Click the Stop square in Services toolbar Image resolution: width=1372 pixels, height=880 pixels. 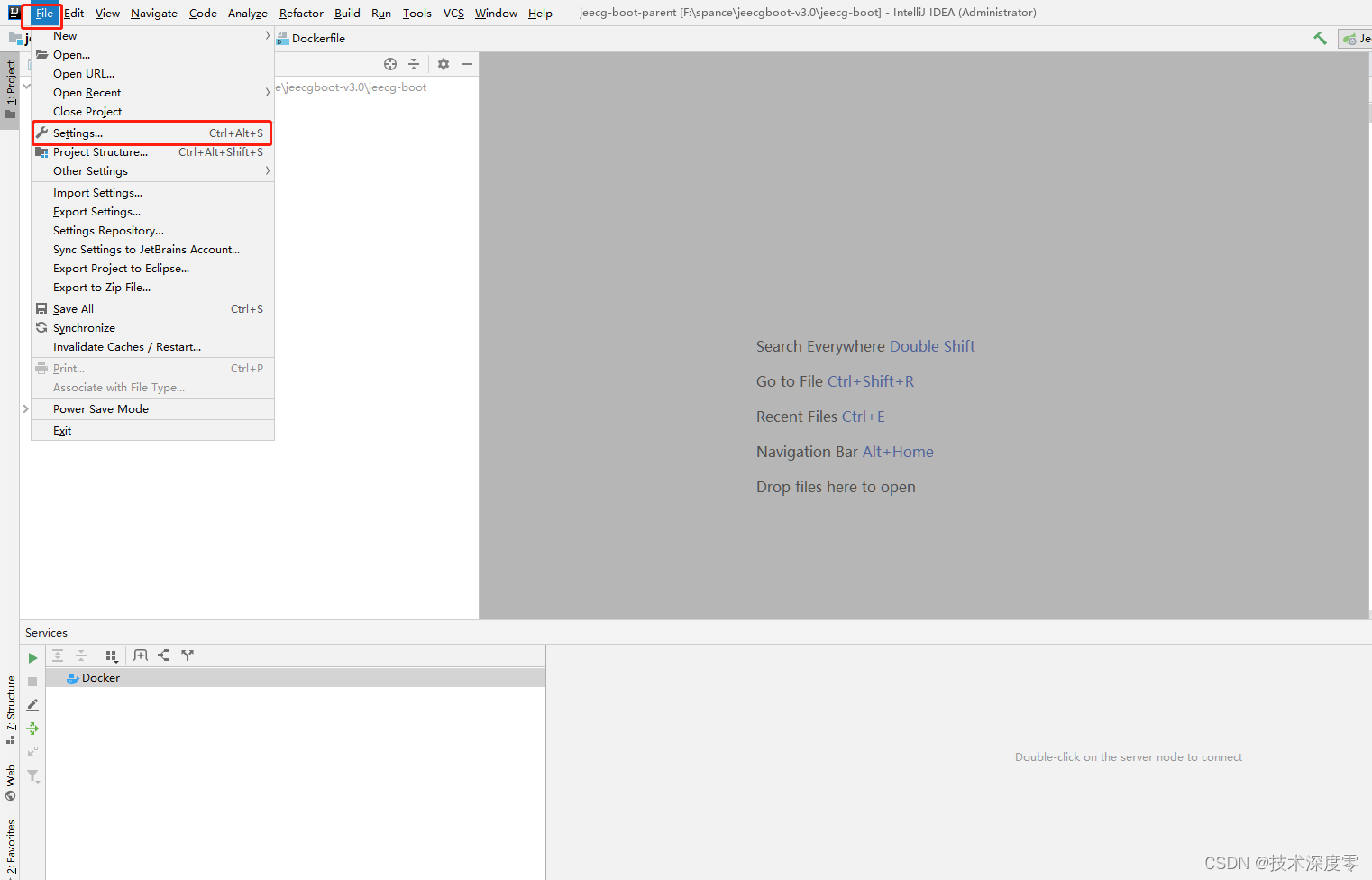32,682
